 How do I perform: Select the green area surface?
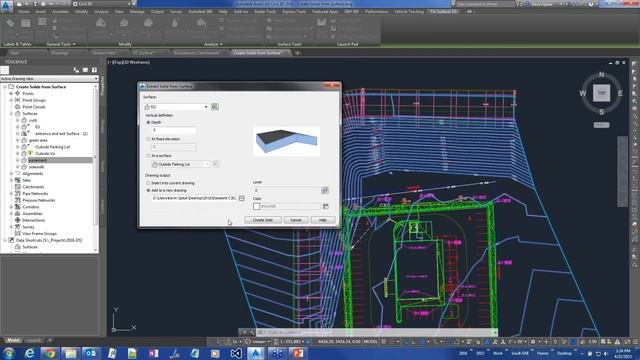click(x=38, y=140)
